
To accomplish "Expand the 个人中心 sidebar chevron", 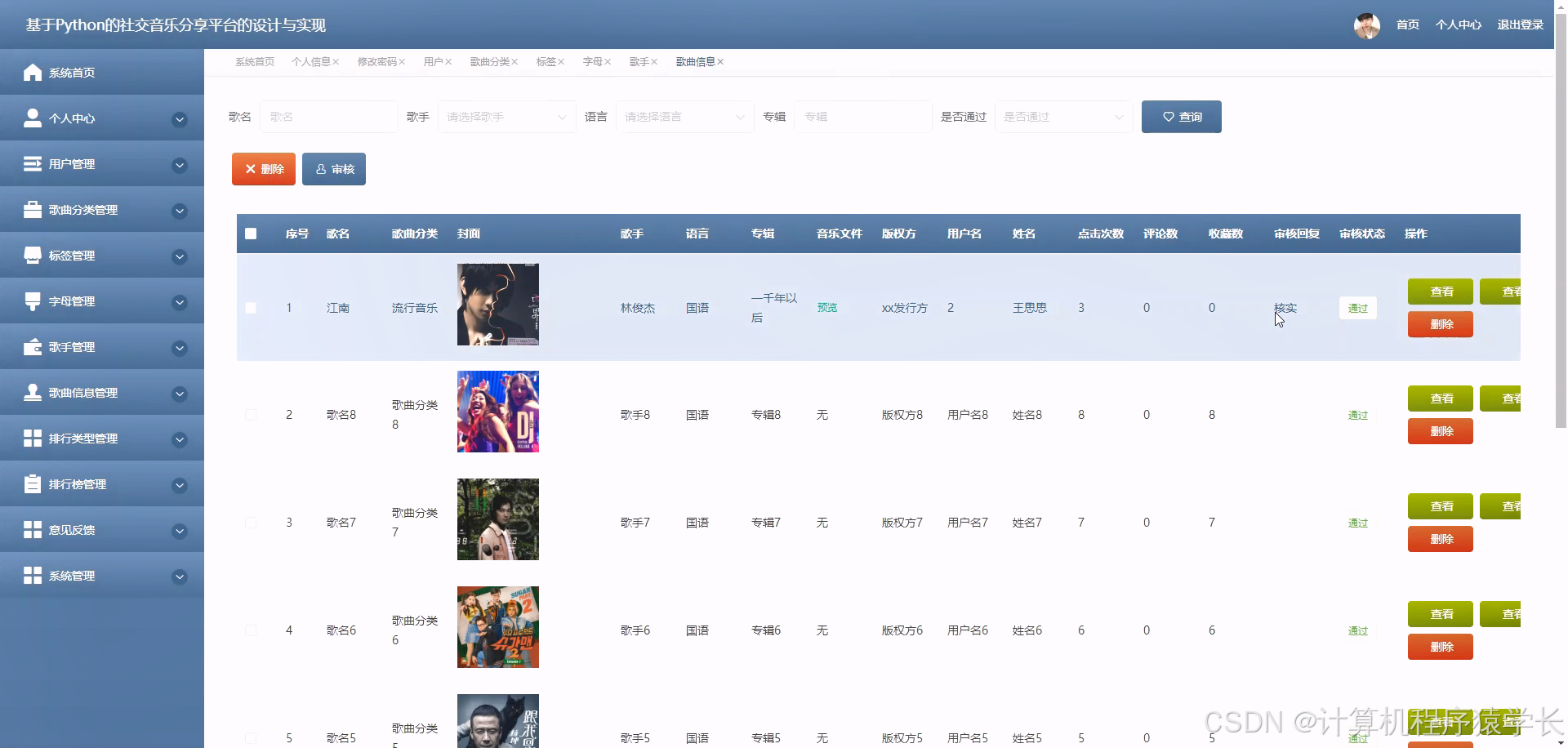I will click(180, 120).
